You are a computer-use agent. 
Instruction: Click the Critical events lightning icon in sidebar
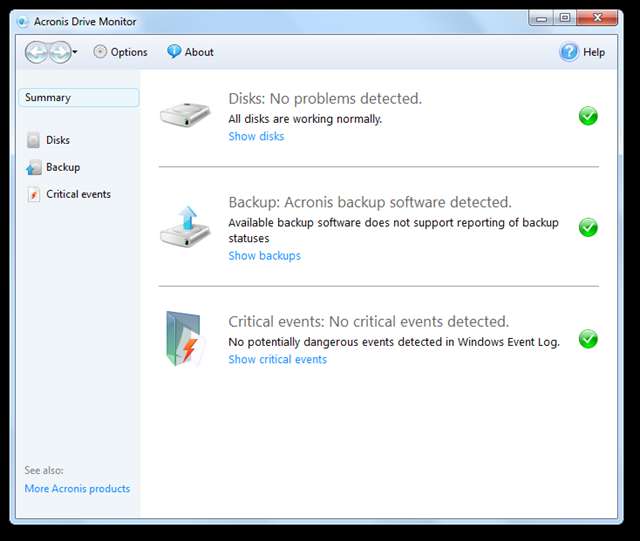pyautogui.click(x=33, y=194)
